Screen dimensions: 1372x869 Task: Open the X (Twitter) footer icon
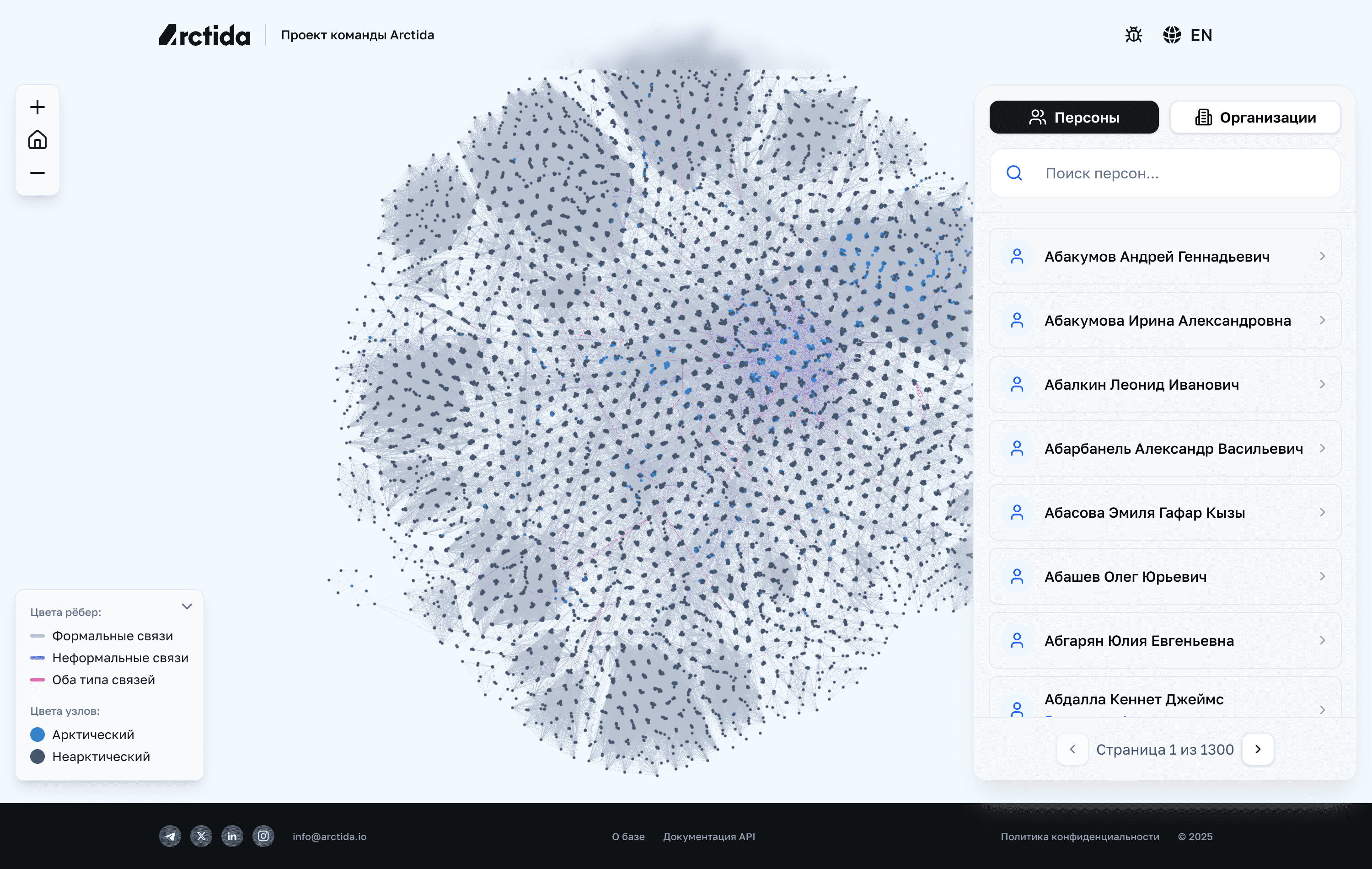tap(201, 836)
